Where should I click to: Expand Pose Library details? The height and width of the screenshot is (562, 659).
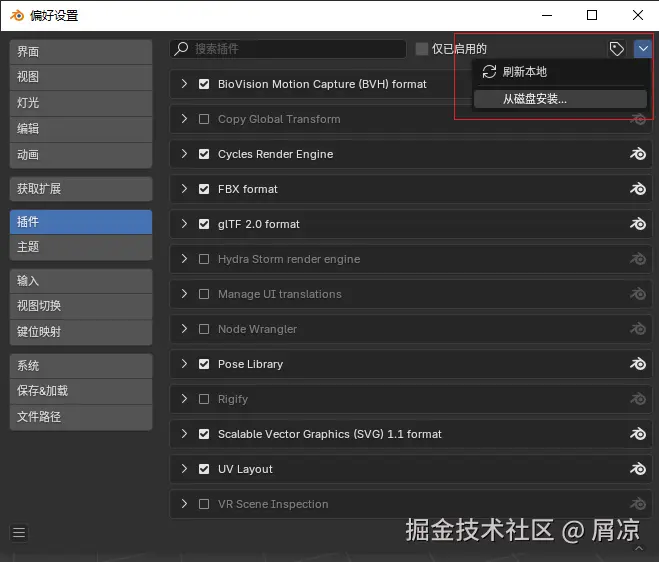coord(184,363)
